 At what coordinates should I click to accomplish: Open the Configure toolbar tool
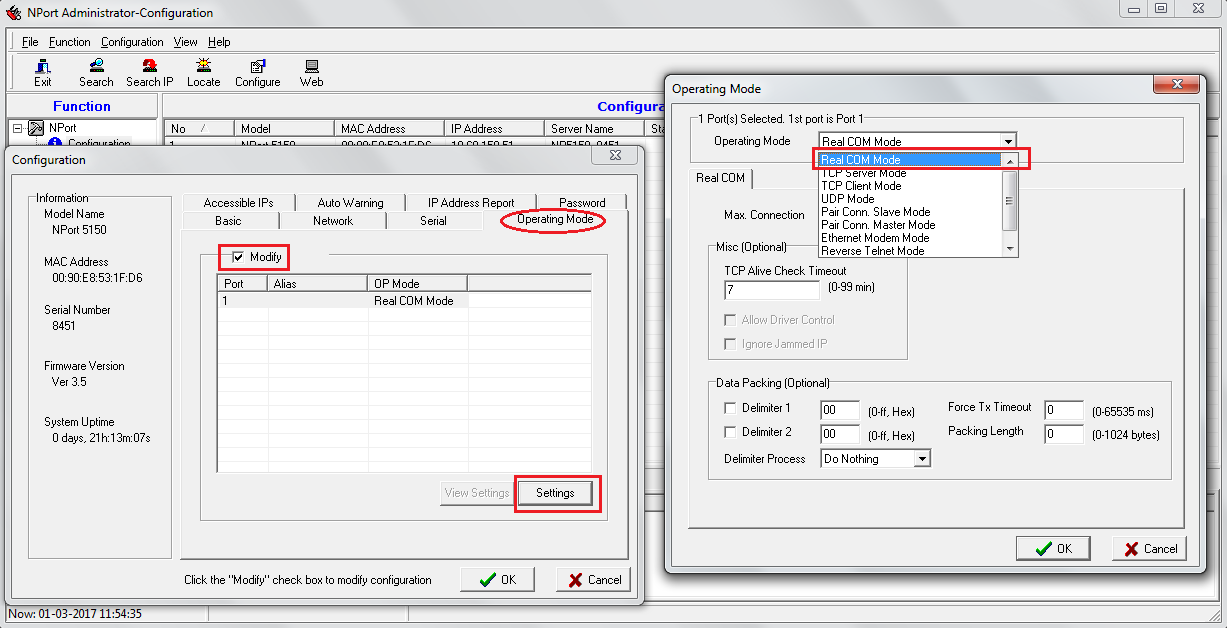(x=258, y=73)
